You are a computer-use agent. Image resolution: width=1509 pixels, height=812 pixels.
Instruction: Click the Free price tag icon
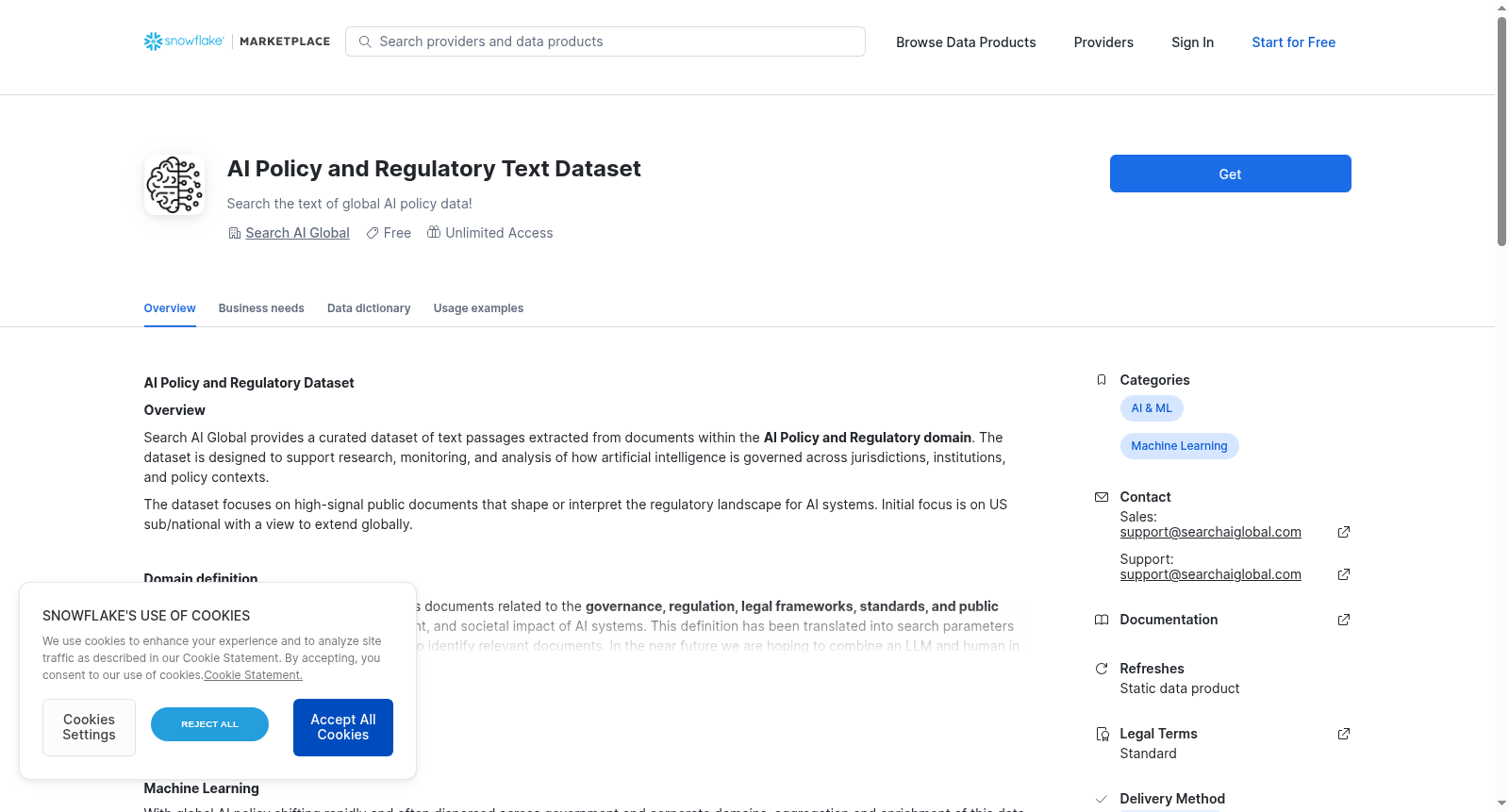pos(373,233)
